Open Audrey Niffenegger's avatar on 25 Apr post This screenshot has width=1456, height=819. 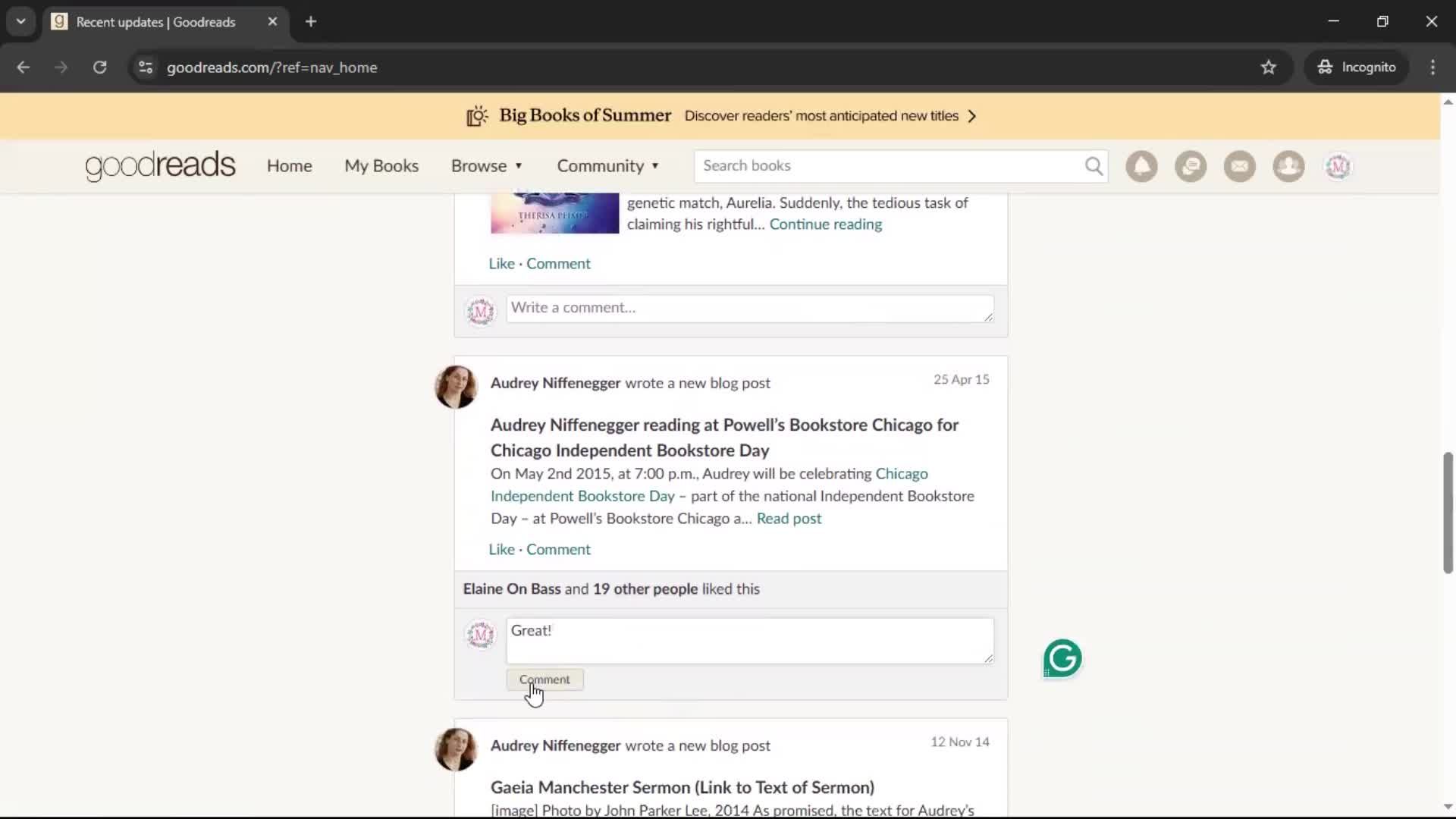point(456,387)
